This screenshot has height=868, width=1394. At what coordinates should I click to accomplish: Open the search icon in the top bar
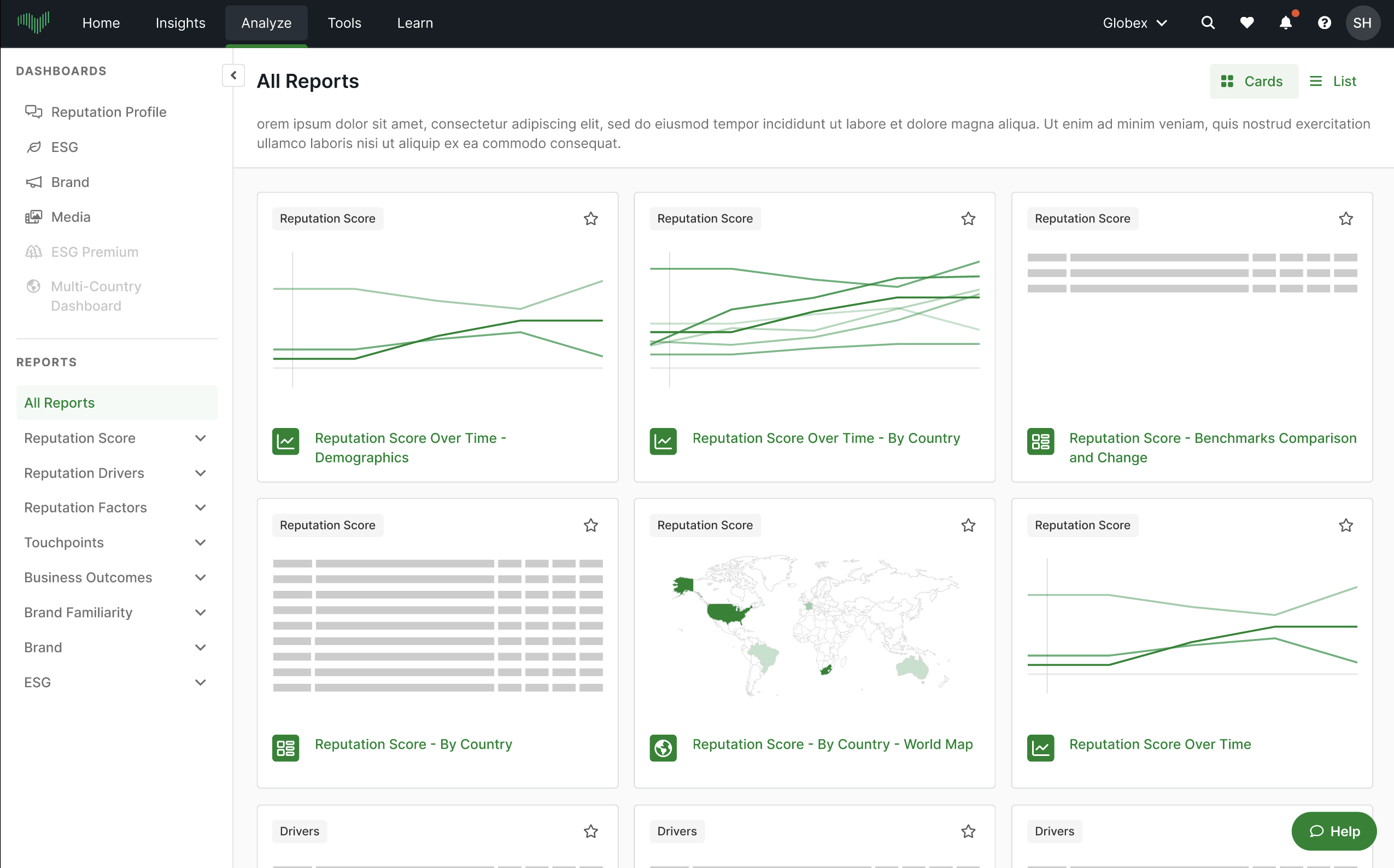coord(1208,23)
